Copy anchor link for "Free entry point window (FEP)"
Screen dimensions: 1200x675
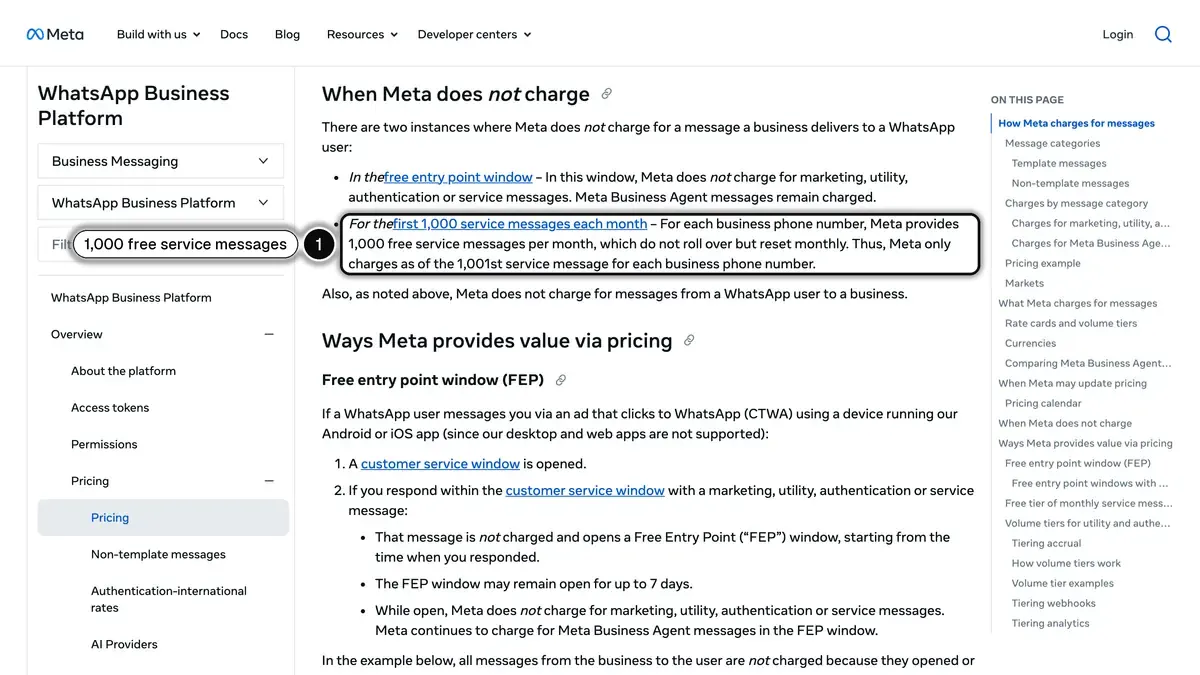(561, 380)
